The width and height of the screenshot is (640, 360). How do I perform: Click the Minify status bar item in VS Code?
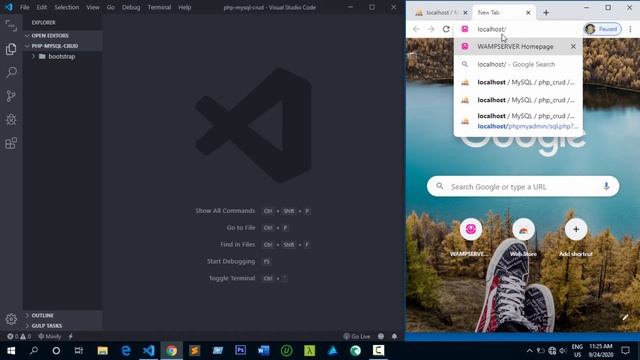(x=49, y=336)
